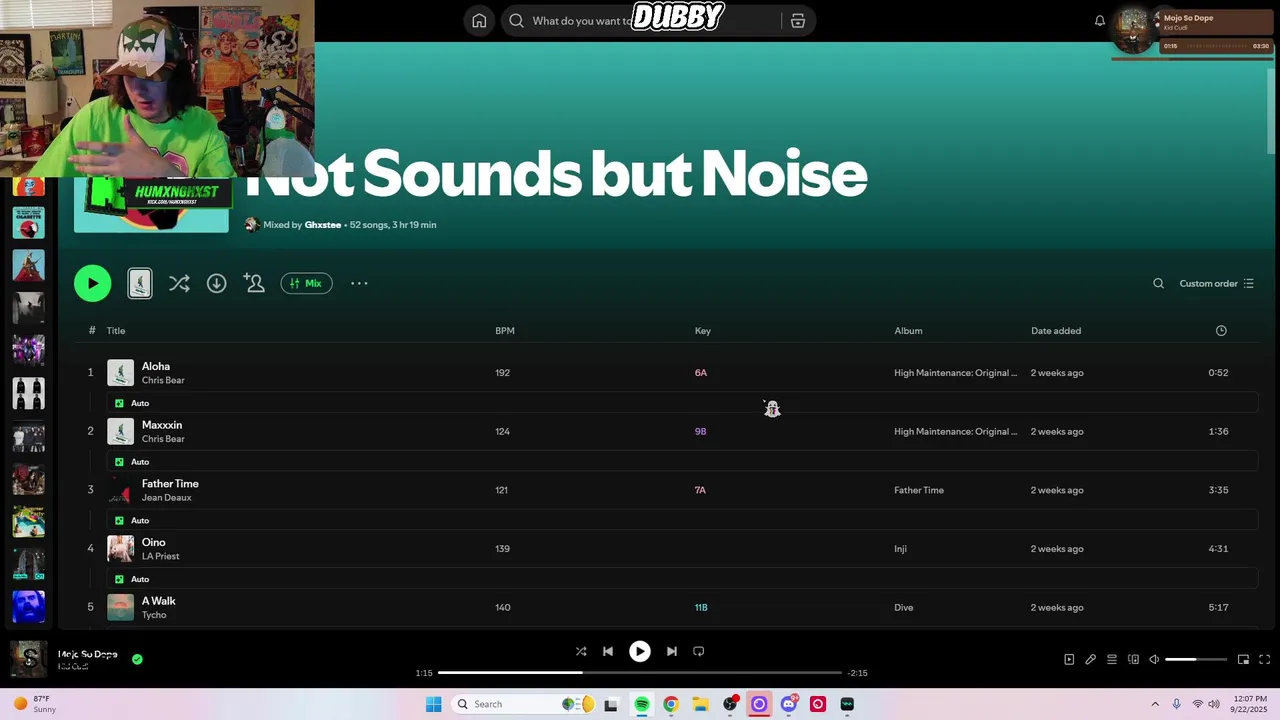Open the play queue icon
The image size is (1280, 720).
click(x=1112, y=659)
